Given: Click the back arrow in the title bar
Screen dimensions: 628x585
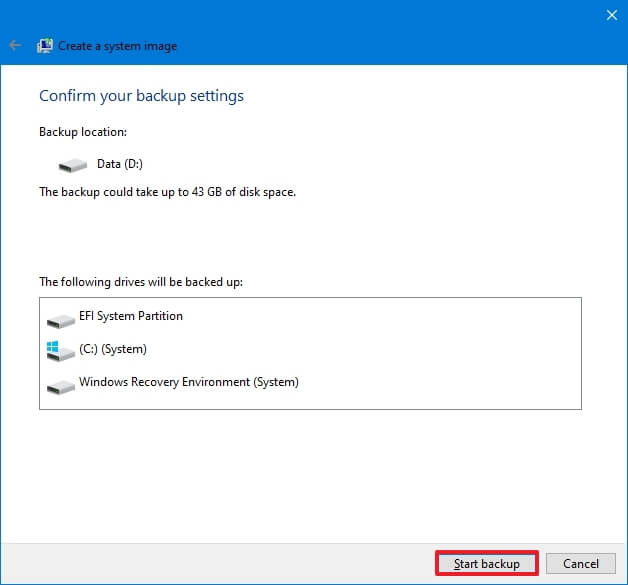Looking at the screenshot, I should pos(15,46).
